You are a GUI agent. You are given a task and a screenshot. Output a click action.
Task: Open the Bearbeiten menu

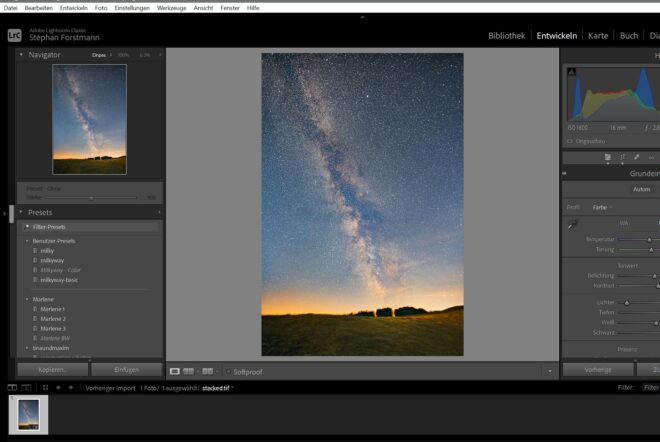[x=39, y=8]
